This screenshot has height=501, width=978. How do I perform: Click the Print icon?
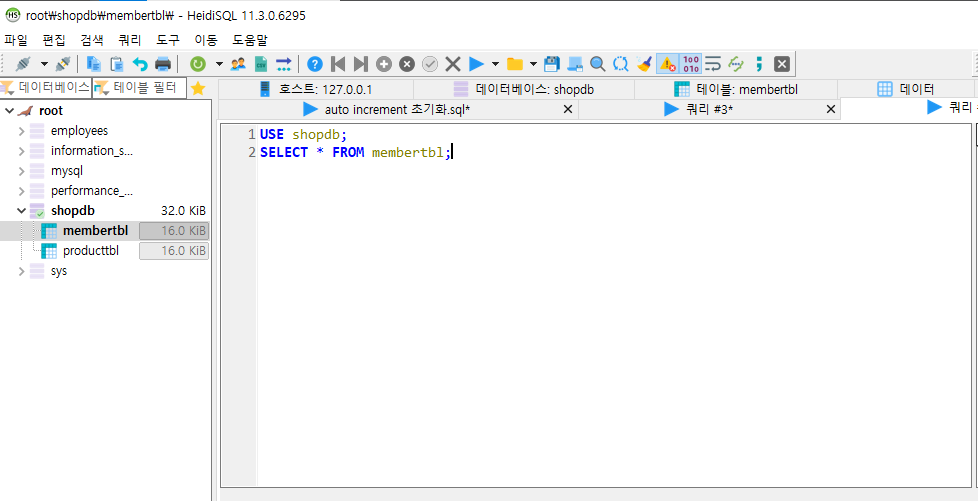(163, 64)
